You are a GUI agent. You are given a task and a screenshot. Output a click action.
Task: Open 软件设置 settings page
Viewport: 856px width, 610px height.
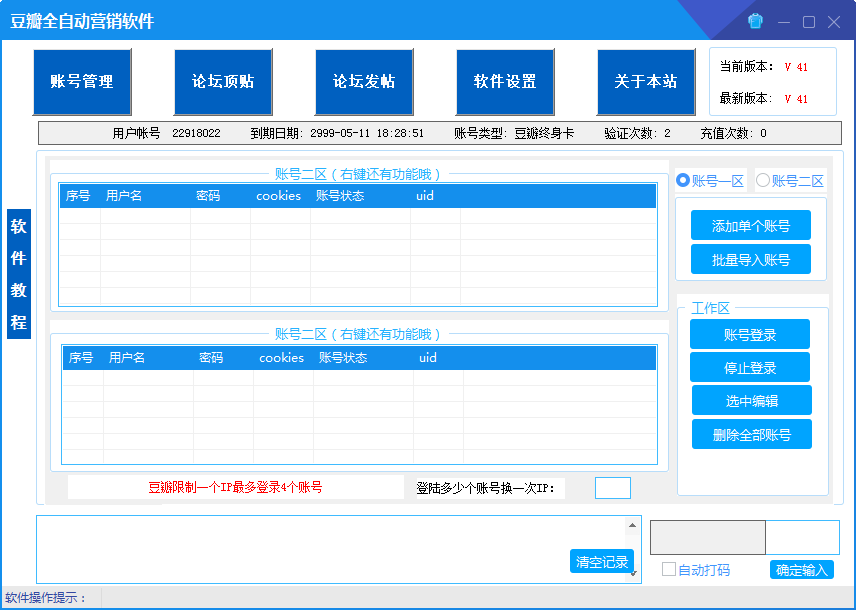[505, 82]
